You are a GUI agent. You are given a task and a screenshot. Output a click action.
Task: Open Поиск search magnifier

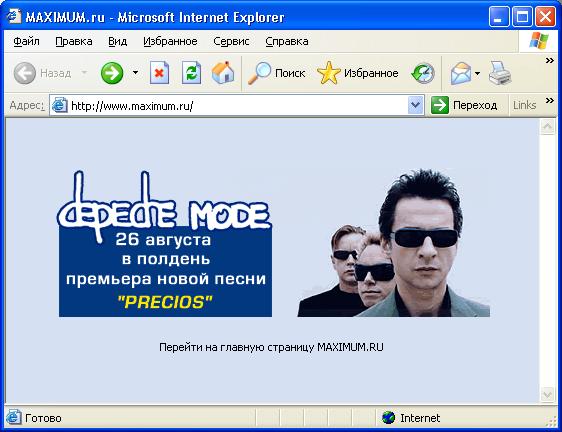click(x=277, y=73)
